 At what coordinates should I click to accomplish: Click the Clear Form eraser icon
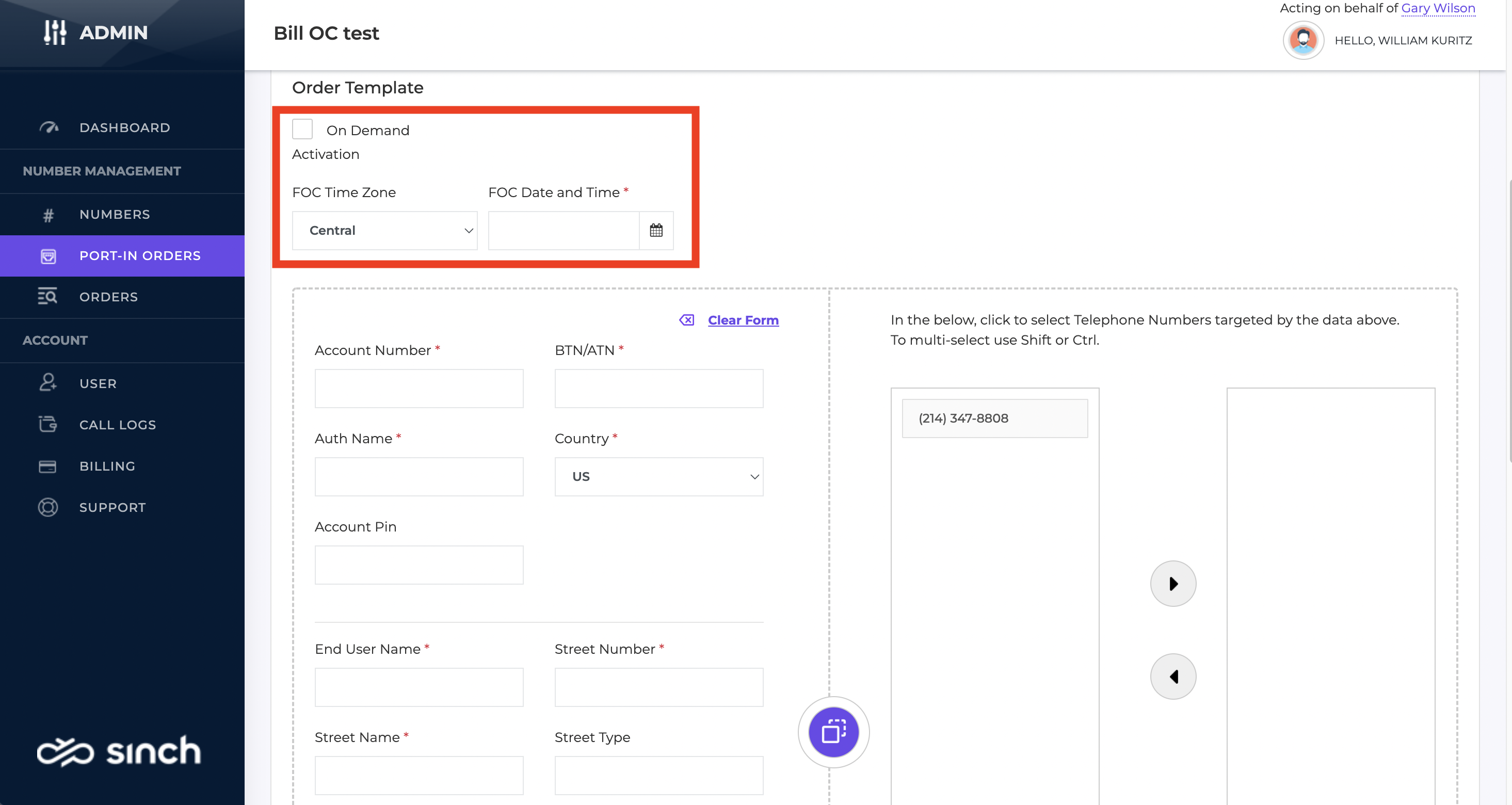(x=686, y=320)
